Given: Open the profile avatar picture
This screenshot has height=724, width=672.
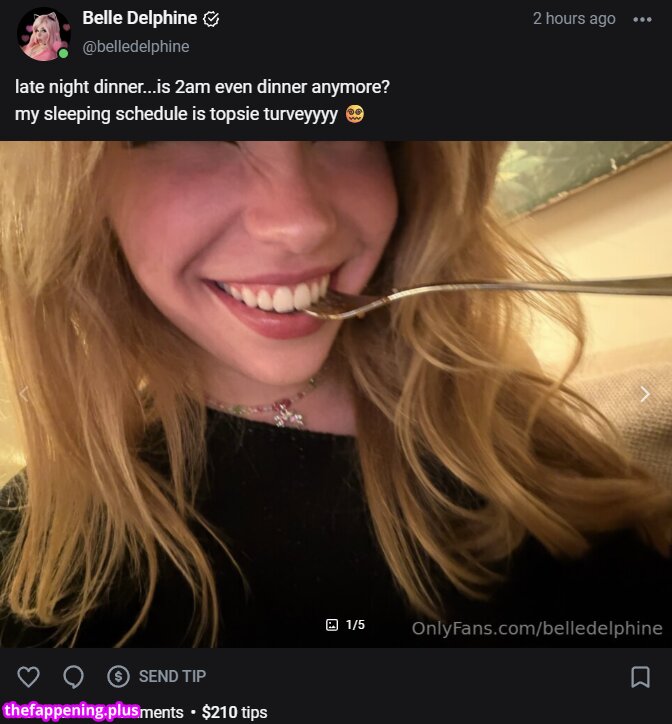Looking at the screenshot, I should tap(43, 34).
